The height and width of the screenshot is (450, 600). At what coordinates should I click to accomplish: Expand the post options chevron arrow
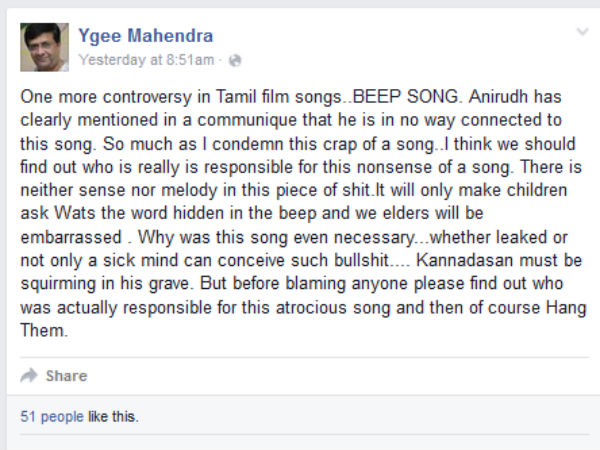[x=582, y=32]
